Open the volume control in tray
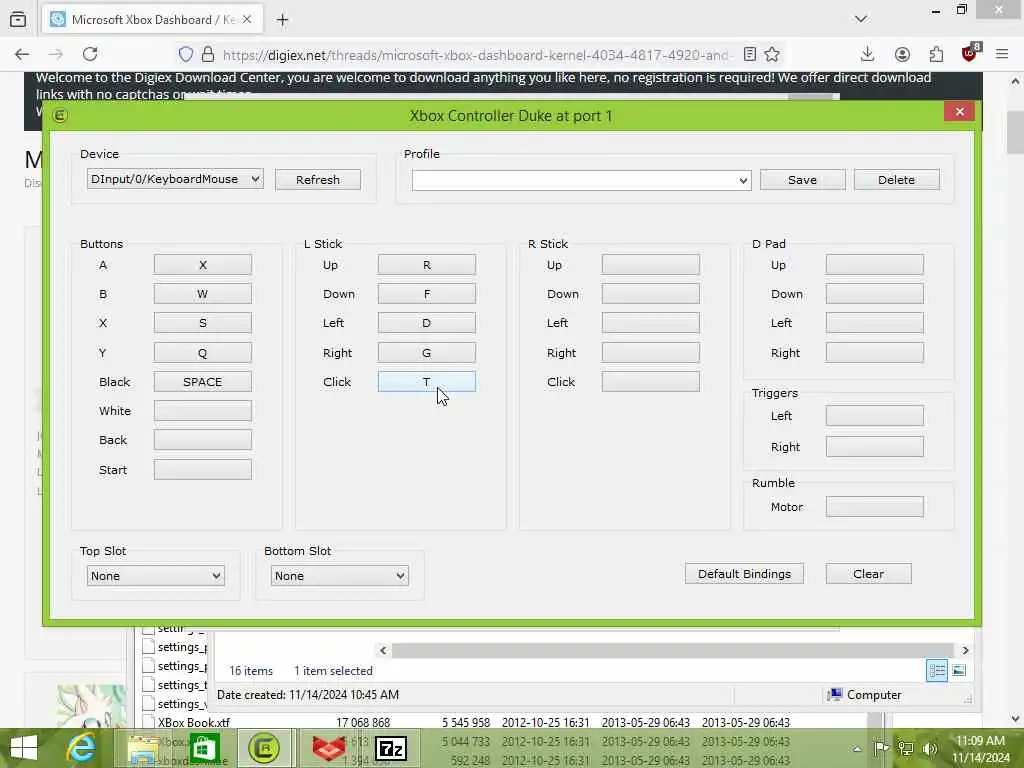Image resolution: width=1024 pixels, height=768 pixels. point(930,748)
